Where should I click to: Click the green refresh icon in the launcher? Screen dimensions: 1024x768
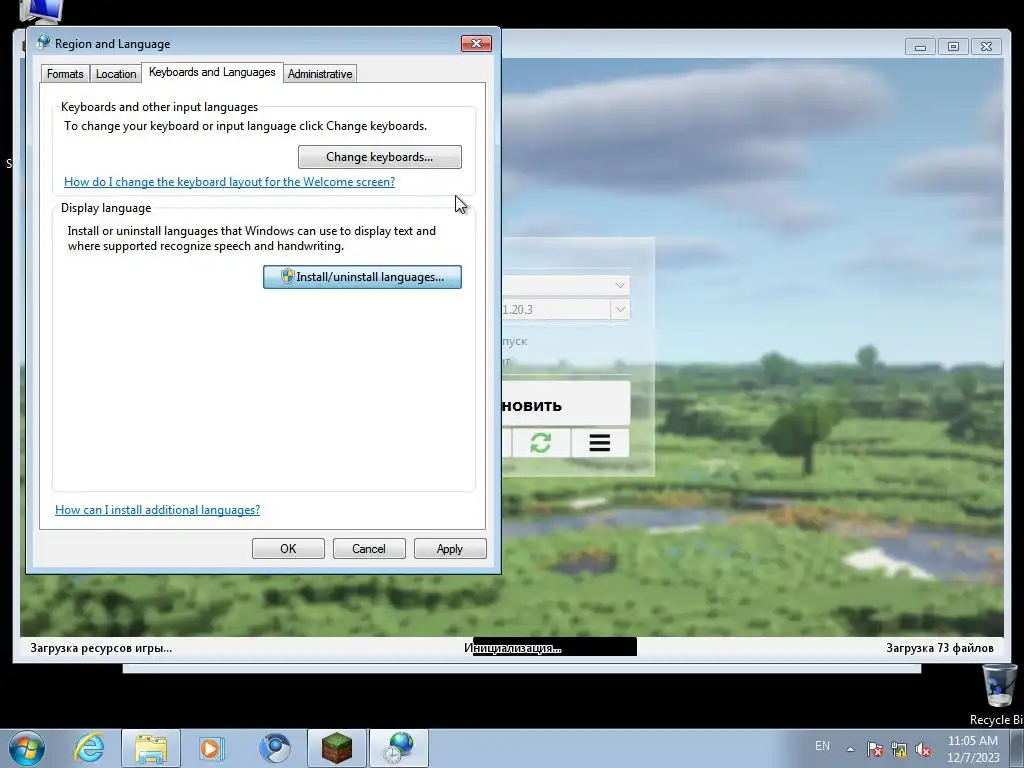(x=541, y=442)
